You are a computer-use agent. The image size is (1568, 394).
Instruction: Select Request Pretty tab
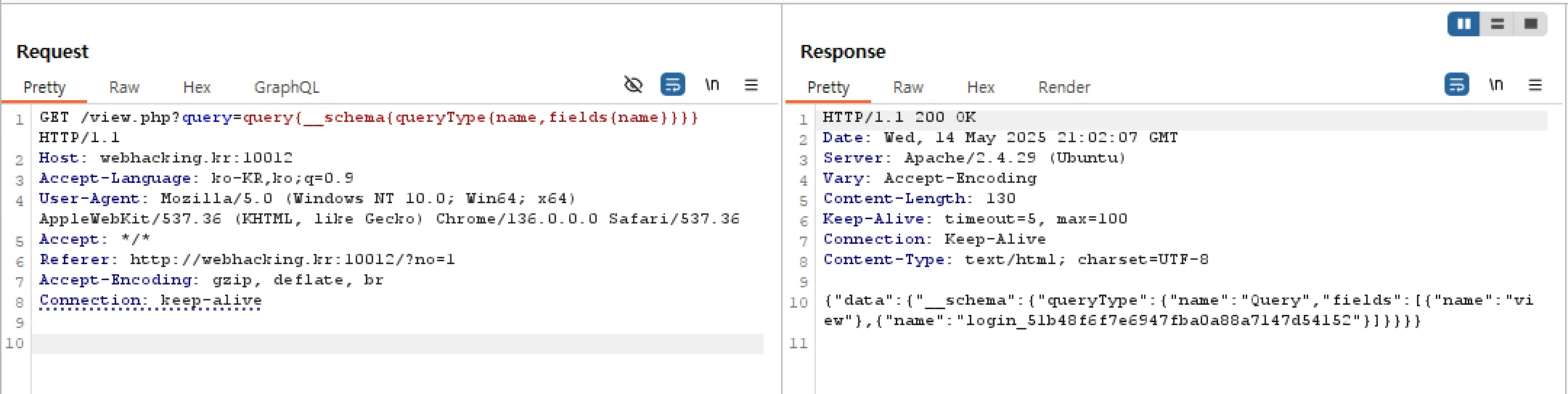[x=44, y=87]
